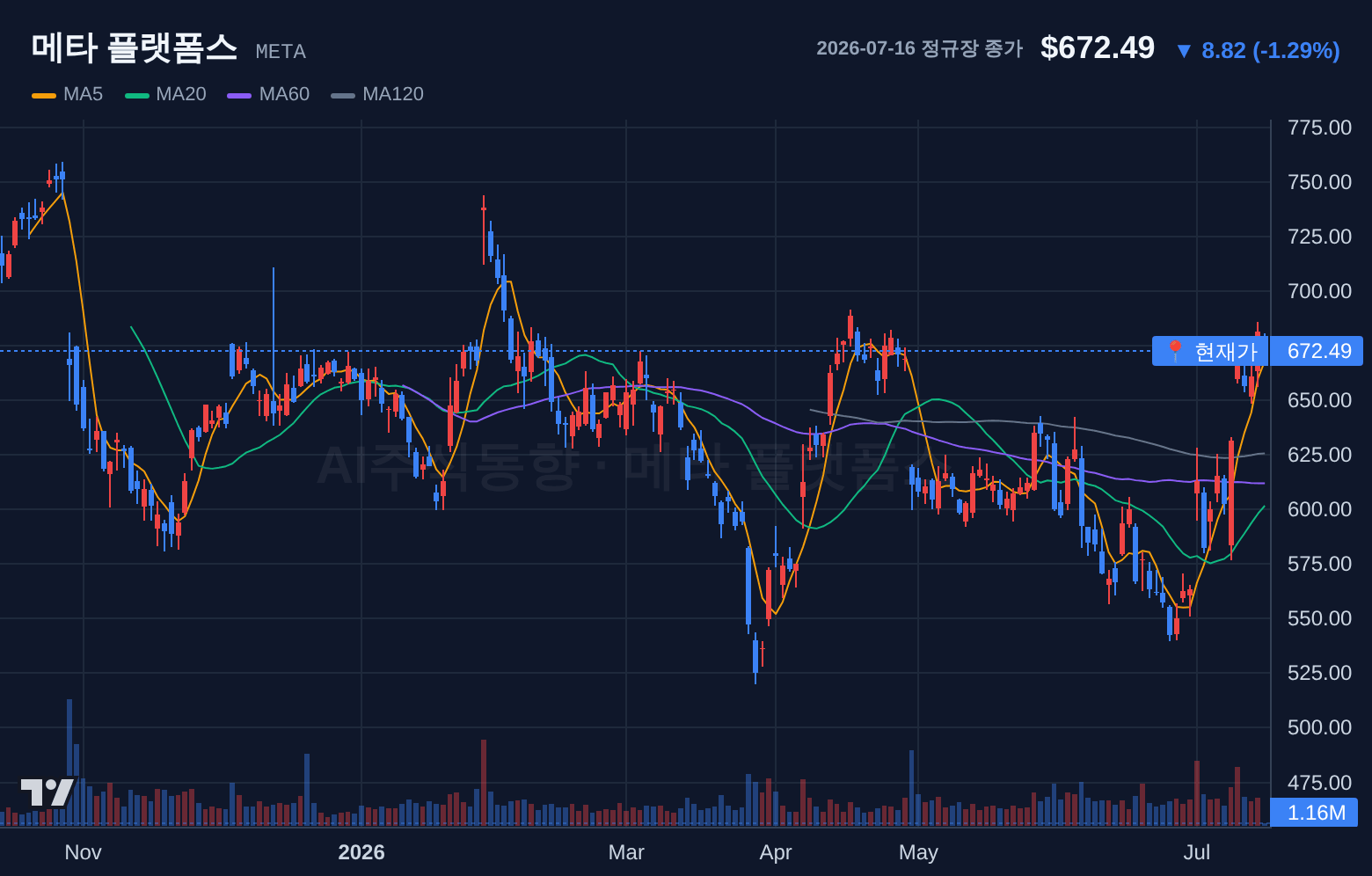
Task: Click the Apr time axis label
Action: point(776,852)
